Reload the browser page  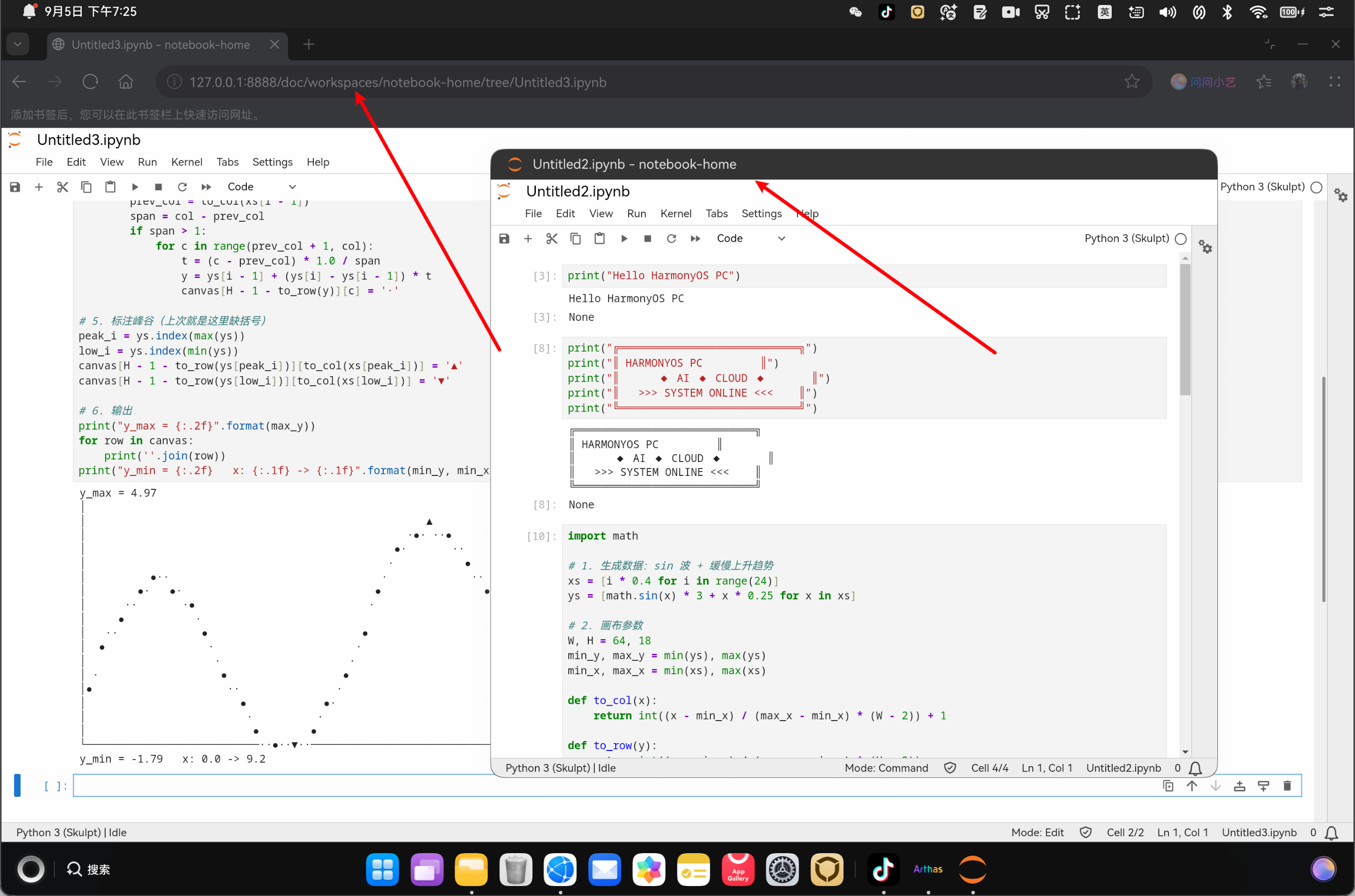(90, 82)
